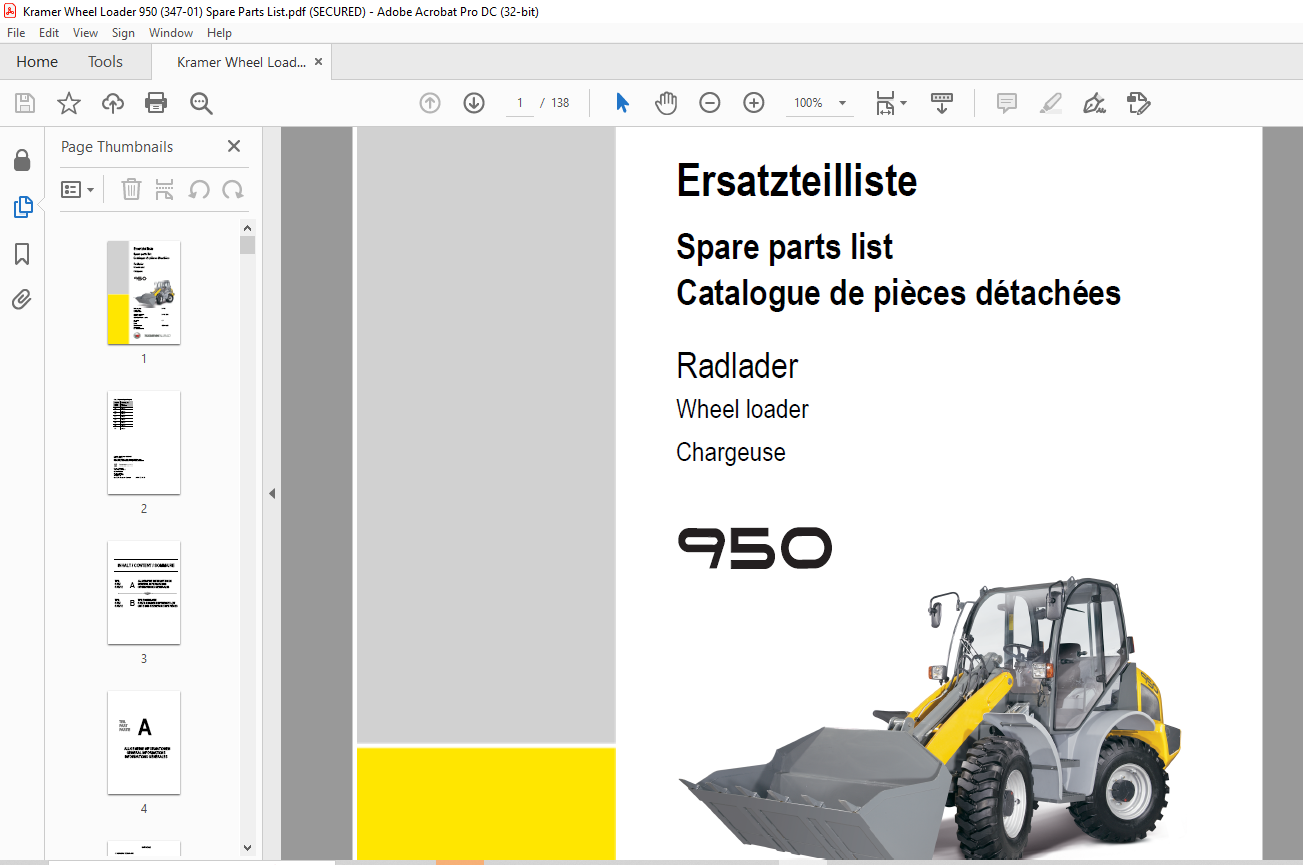Click the Save file icon
The image size is (1303, 865).
click(x=24, y=103)
